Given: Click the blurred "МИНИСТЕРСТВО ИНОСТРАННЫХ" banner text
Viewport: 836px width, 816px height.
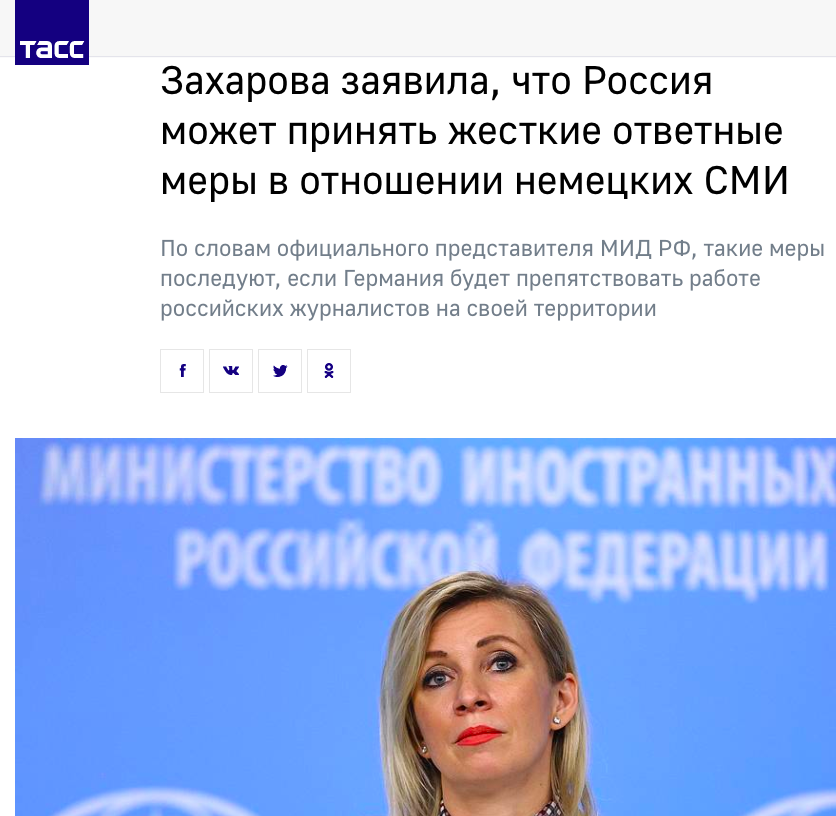Looking at the screenshot, I should (437, 475).
